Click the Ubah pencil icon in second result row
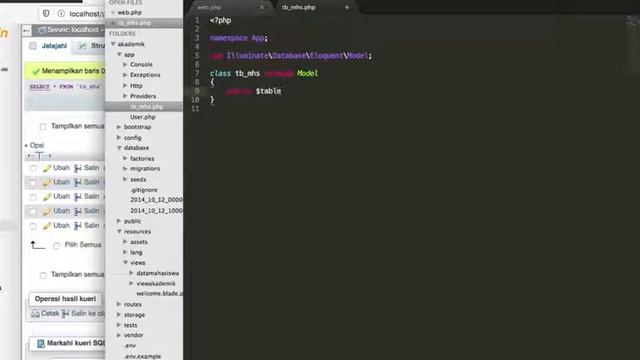The image size is (640, 360). 47,182
